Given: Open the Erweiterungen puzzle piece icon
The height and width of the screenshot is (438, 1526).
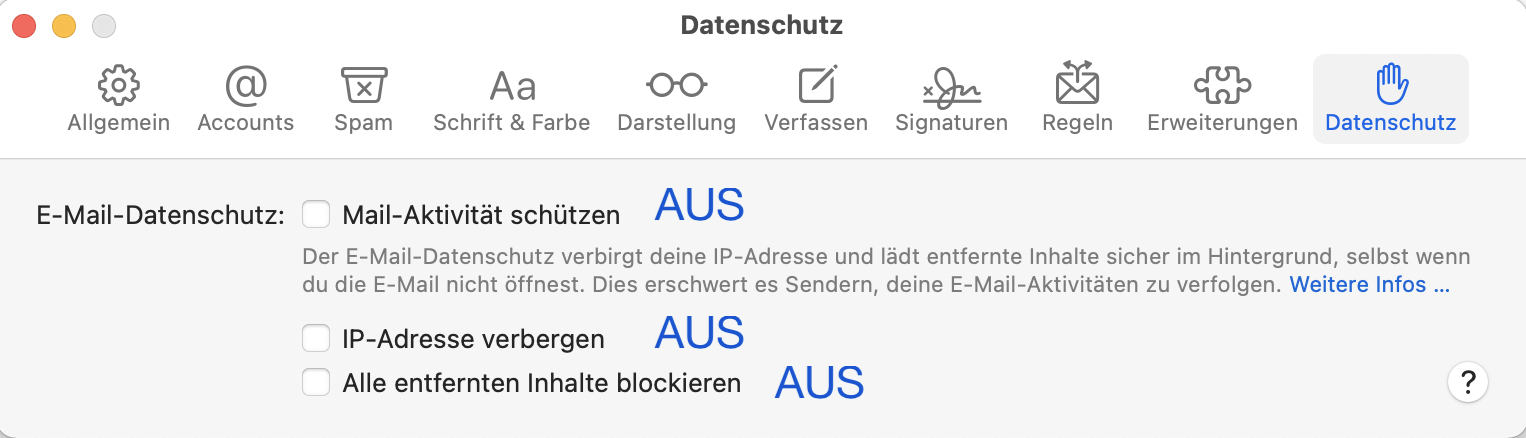Looking at the screenshot, I should [x=1222, y=87].
